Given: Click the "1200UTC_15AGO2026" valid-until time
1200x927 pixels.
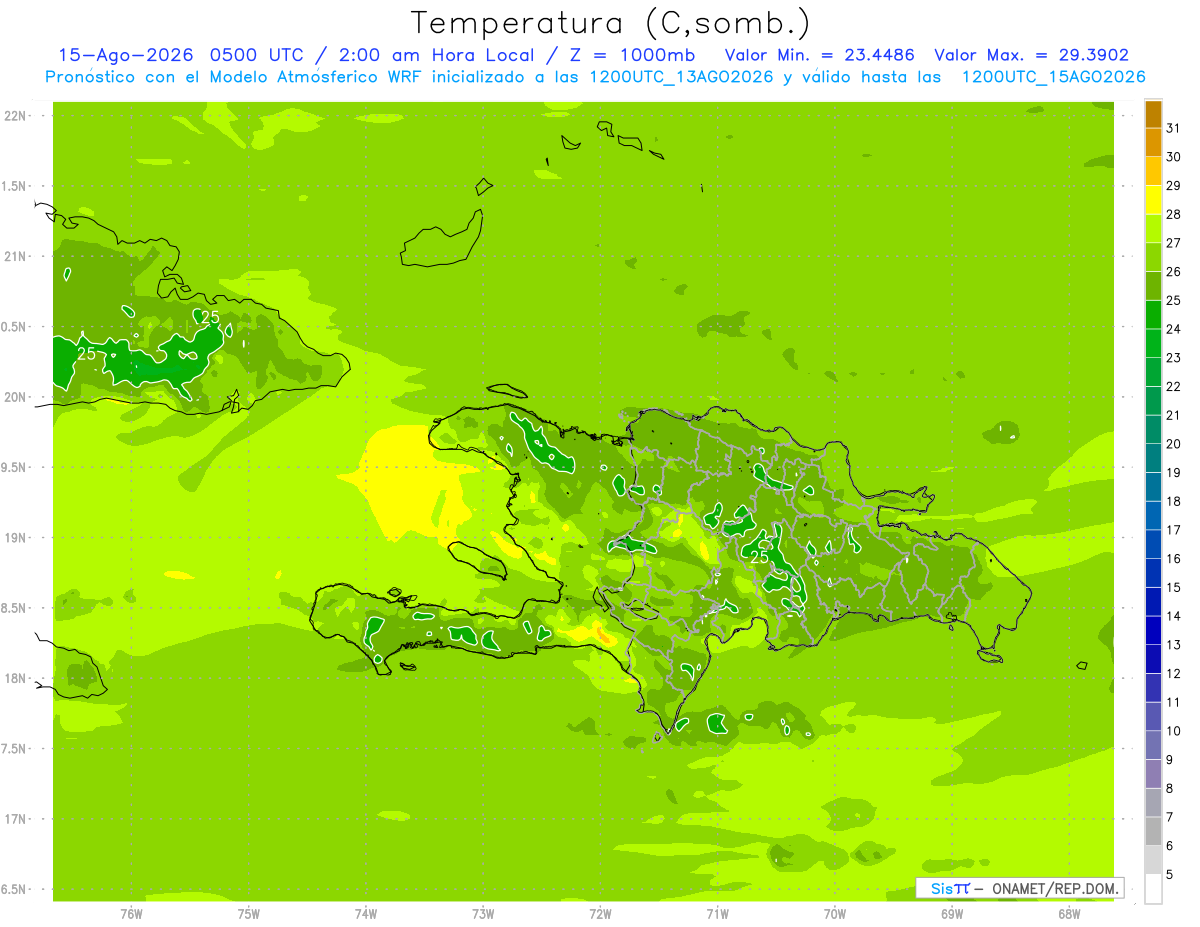Looking at the screenshot, I should tap(1053, 77).
